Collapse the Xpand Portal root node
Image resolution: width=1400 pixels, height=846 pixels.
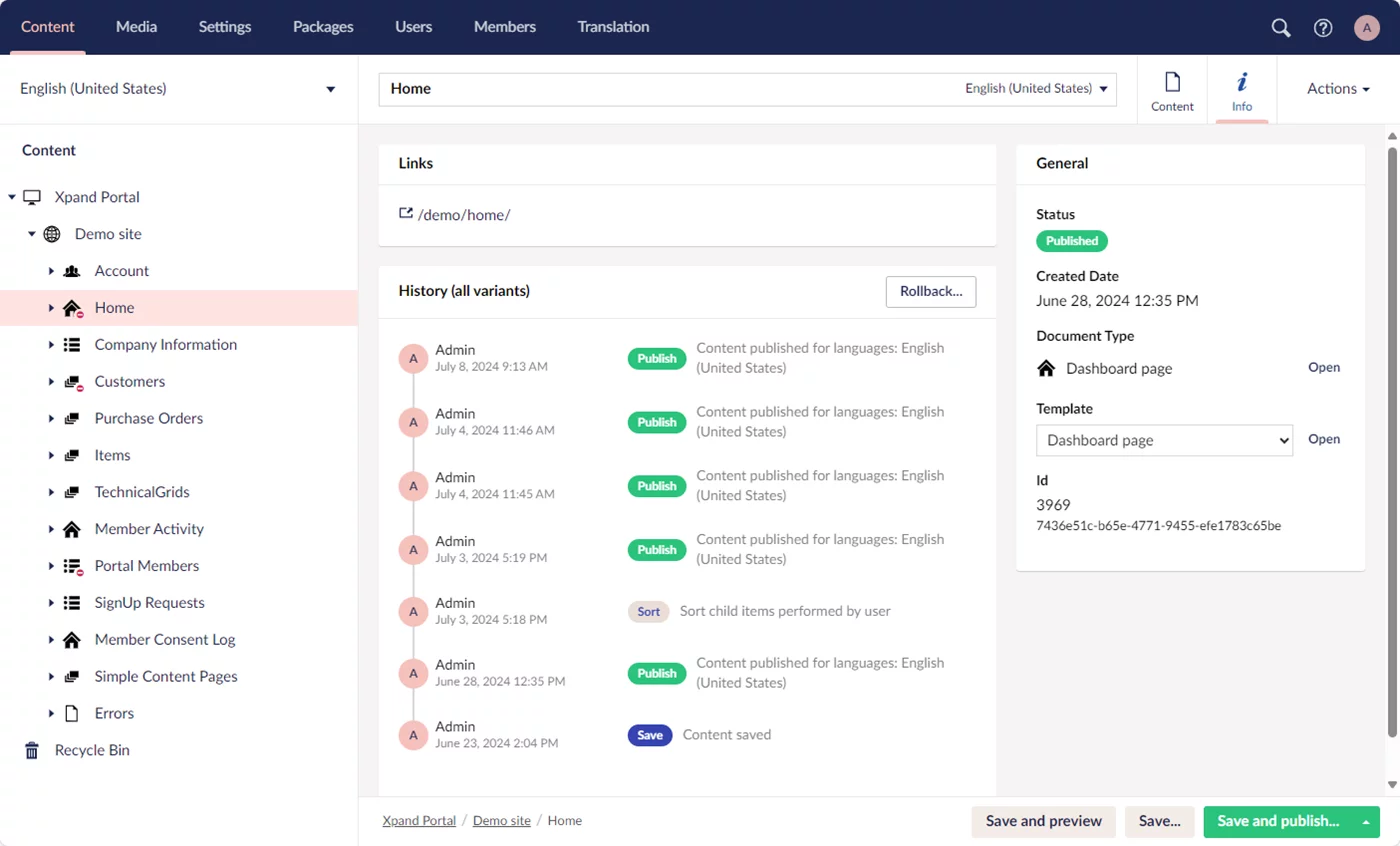(x=12, y=198)
